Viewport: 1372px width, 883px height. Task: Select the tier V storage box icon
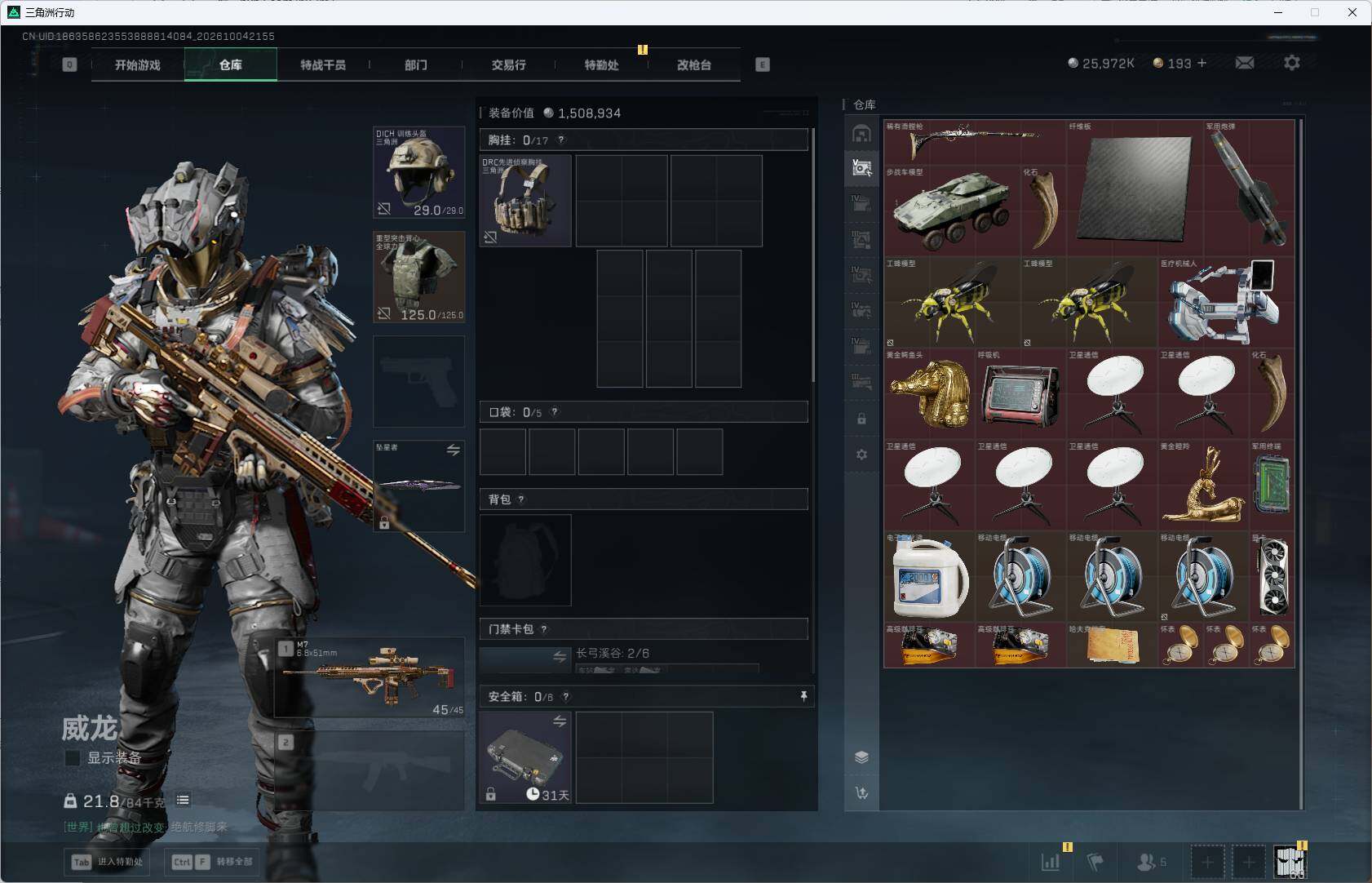point(861,169)
